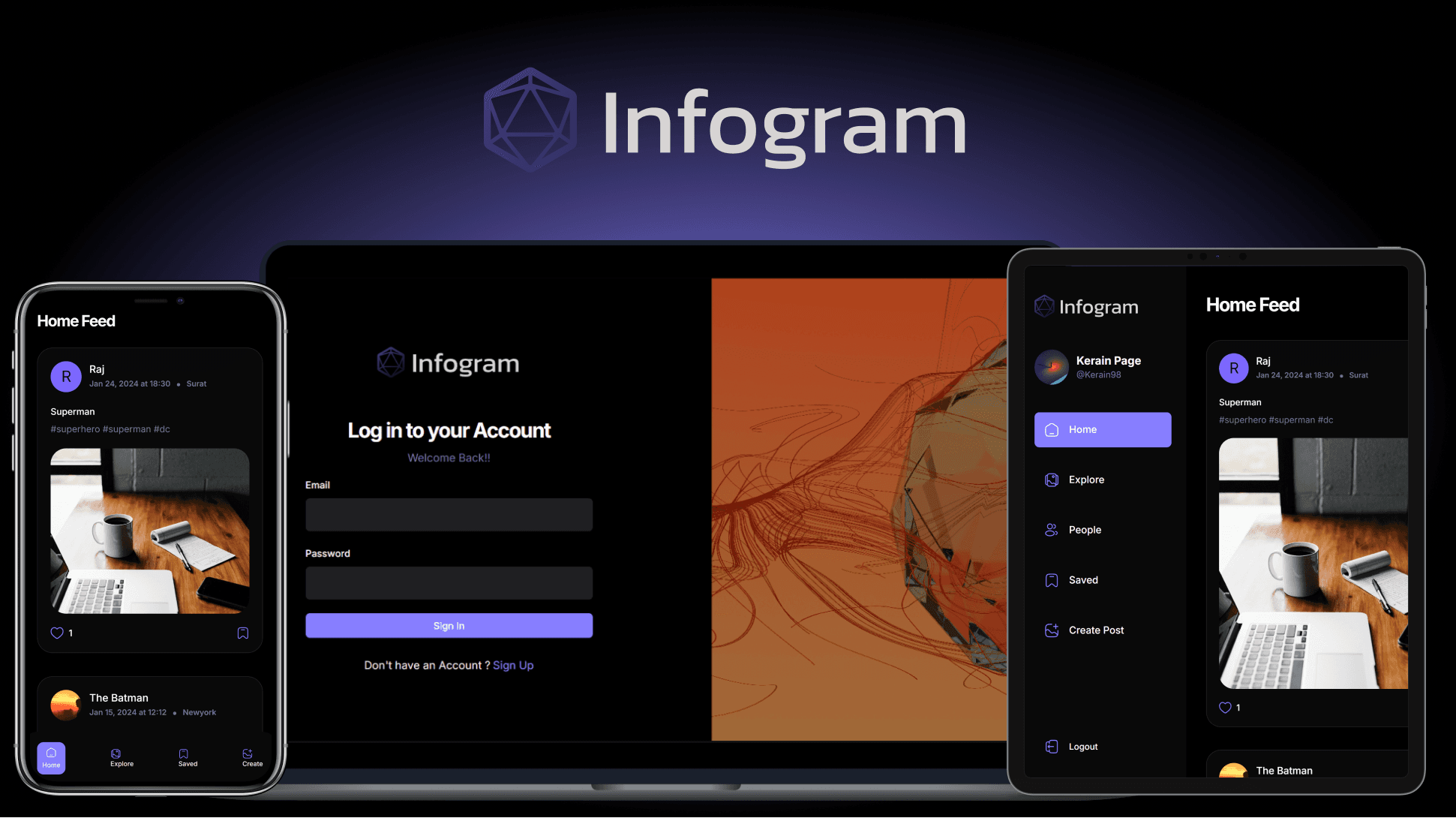Select the People icon in tablet sidebar
1456x818 pixels.
click(x=1050, y=530)
